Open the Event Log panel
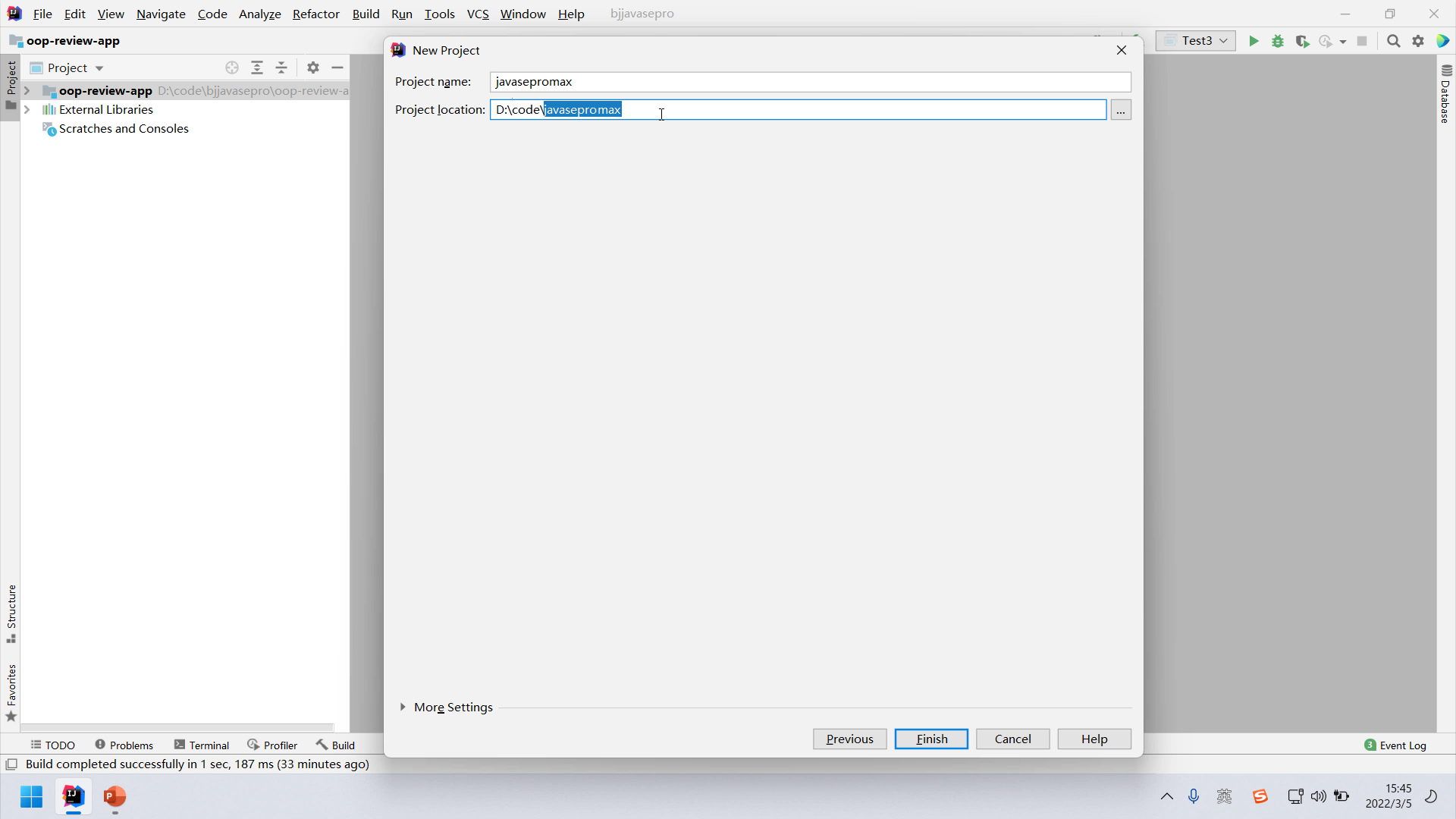The width and height of the screenshot is (1456, 819). (x=1395, y=745)
